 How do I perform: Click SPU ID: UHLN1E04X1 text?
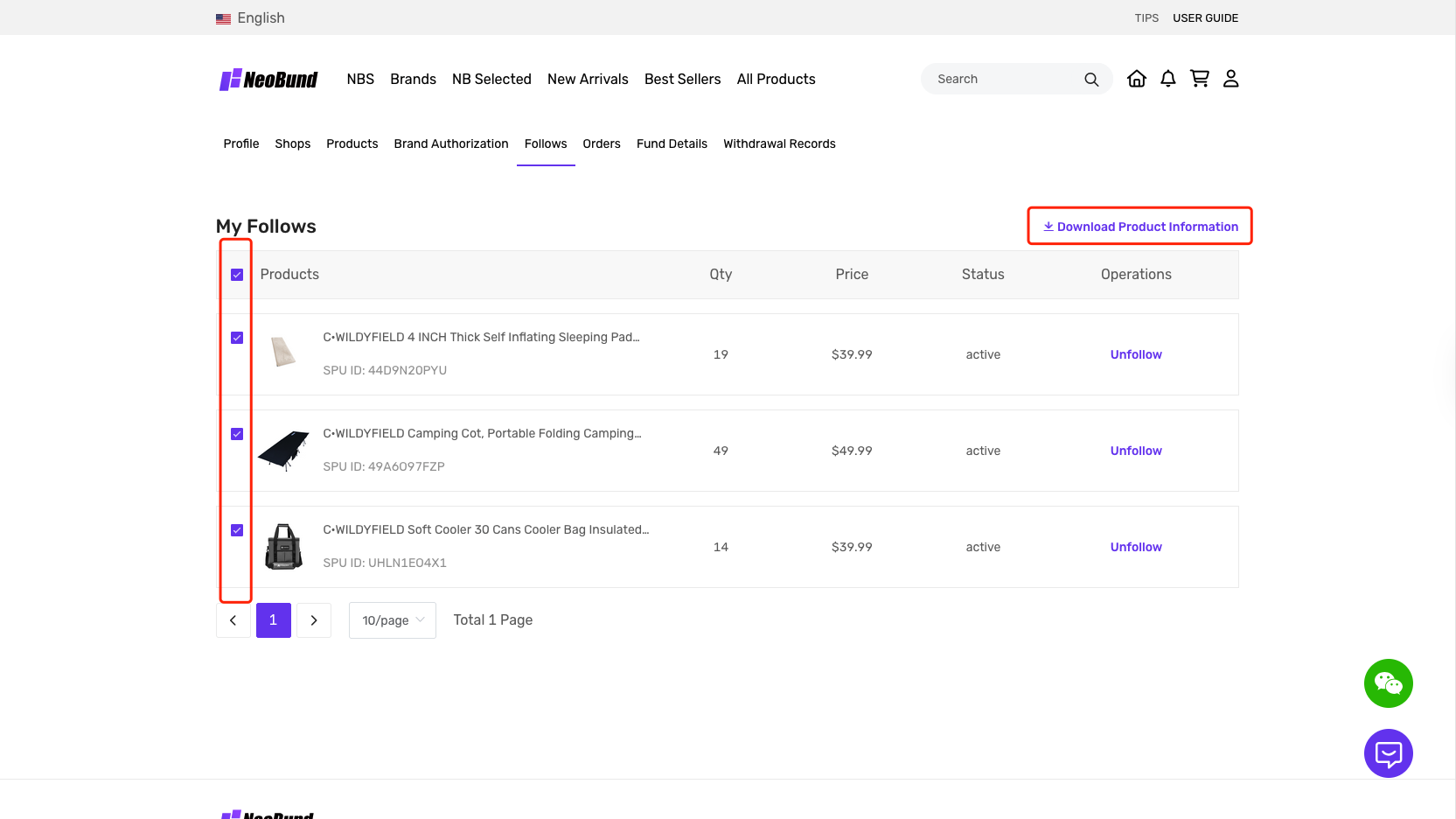coord(385,563)
